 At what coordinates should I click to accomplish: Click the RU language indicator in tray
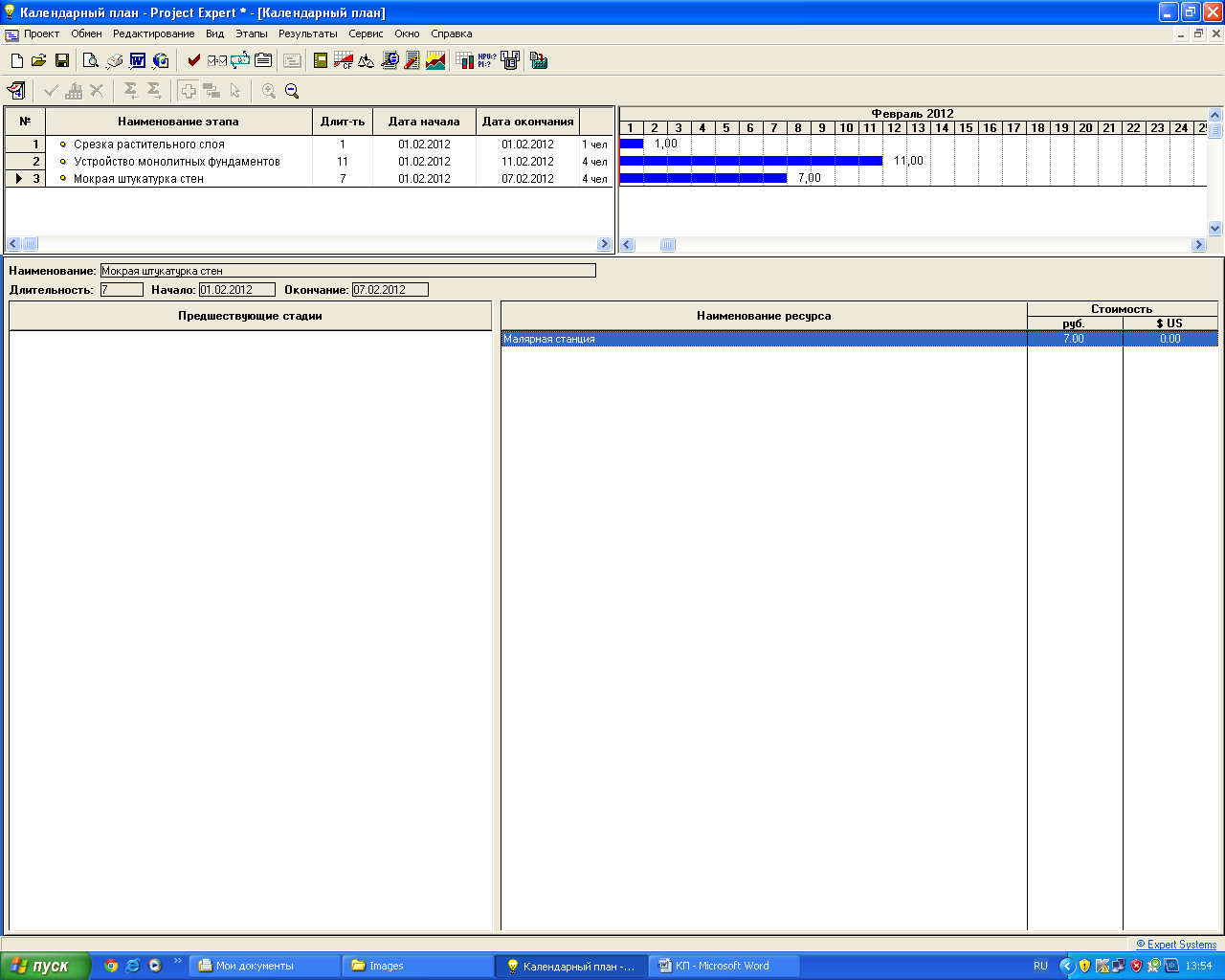[x=1040, y=966]
